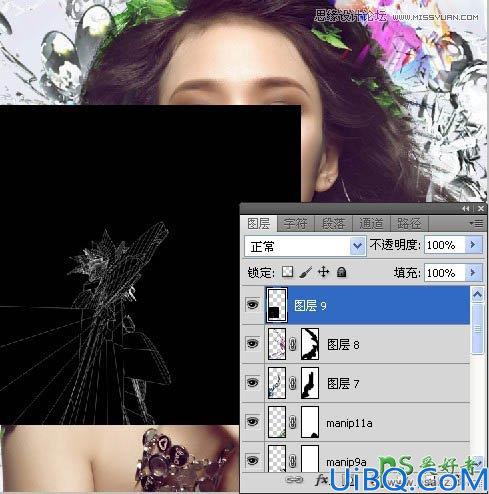Select layer name 图层 9
Image resolution: width=489 pixels, height=494 pixels.
[x=310, y=305]
